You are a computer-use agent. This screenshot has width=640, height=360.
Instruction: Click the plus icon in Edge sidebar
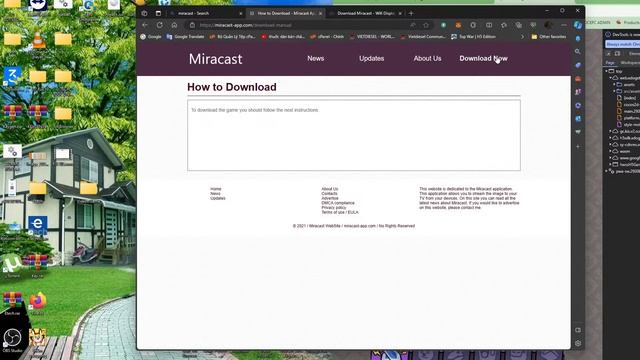coord(578,146)
